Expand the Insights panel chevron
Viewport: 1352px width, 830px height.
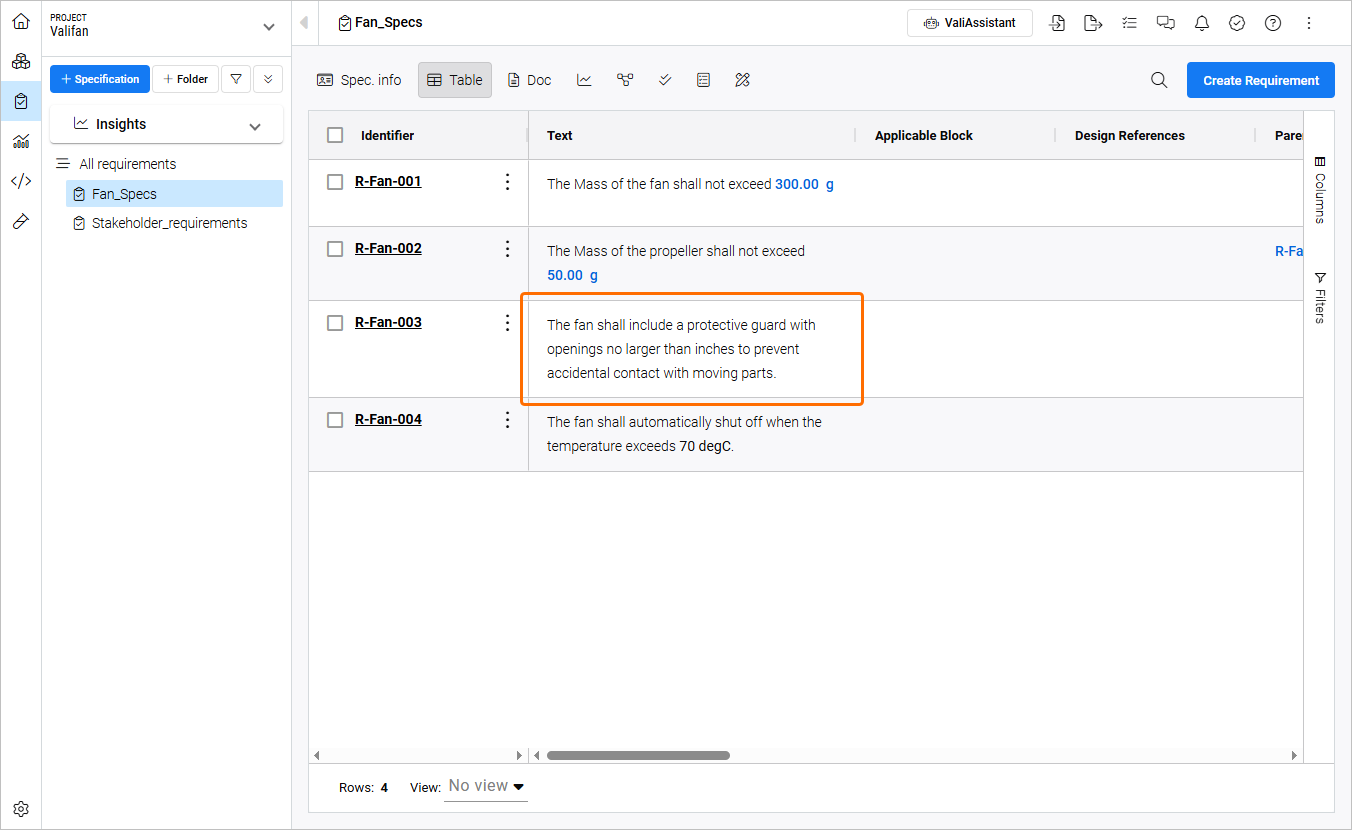255,126
